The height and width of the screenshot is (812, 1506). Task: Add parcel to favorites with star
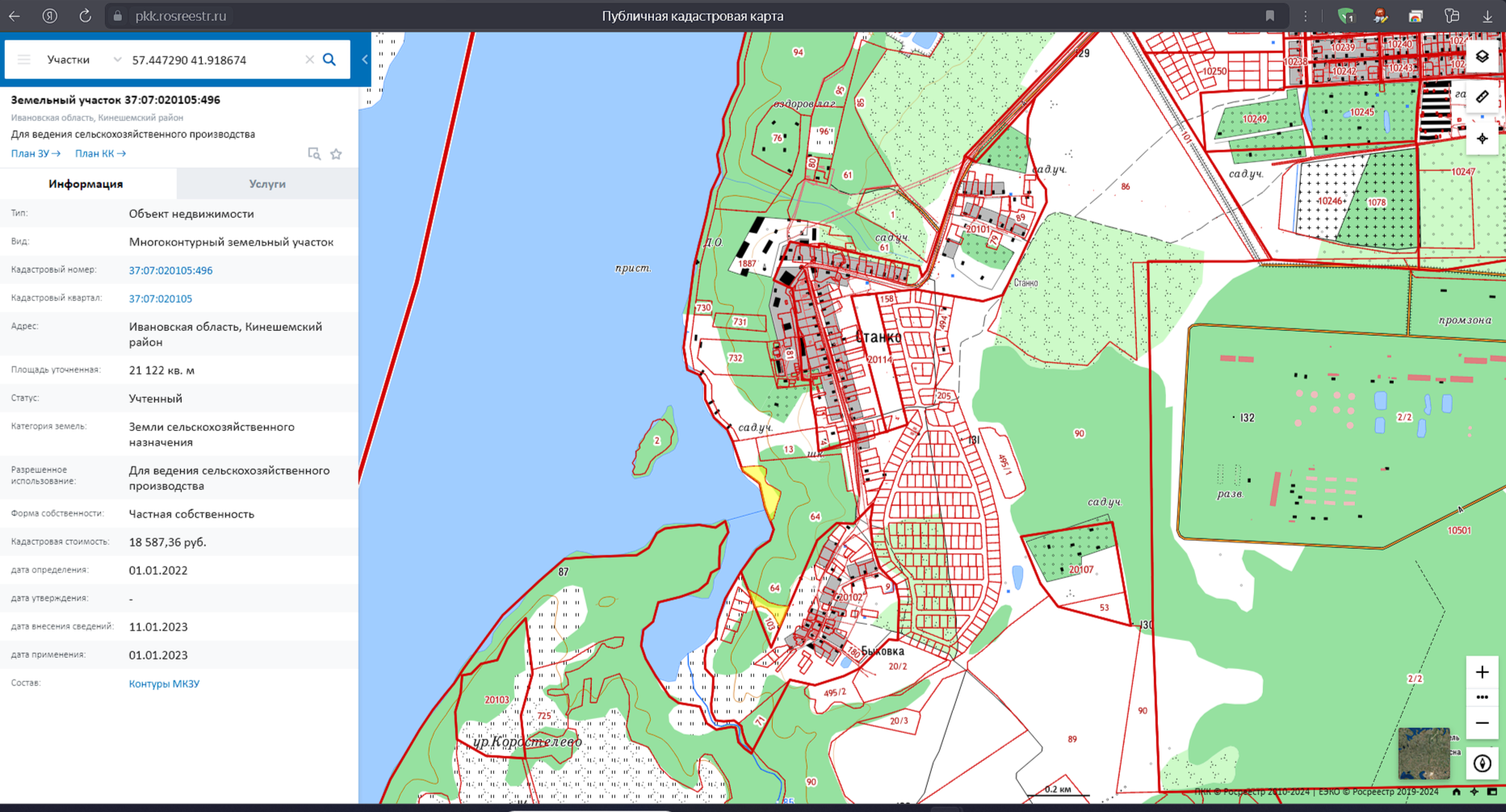click(x=337, y=154)
